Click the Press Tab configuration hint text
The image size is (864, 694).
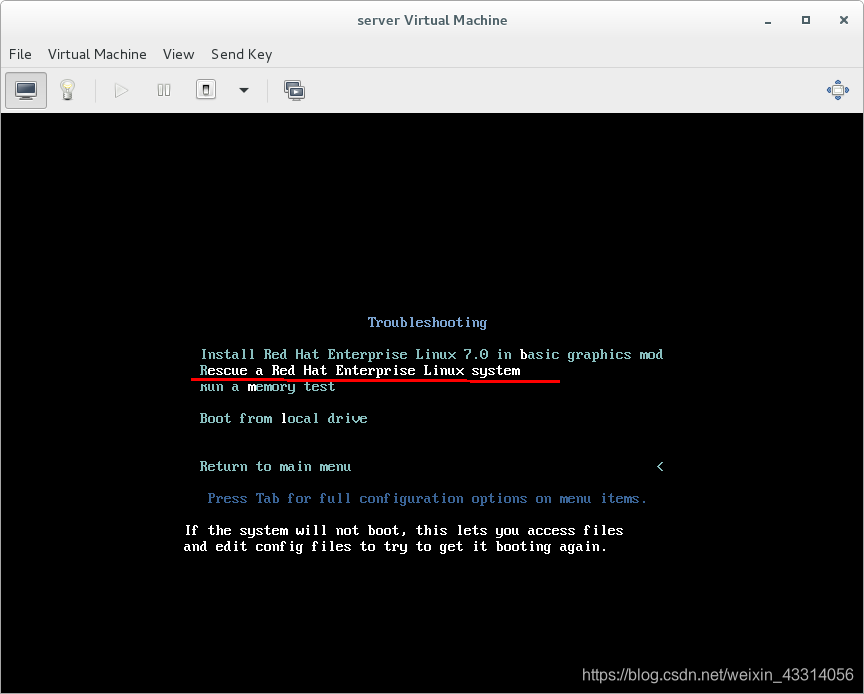tap(426, 499)
